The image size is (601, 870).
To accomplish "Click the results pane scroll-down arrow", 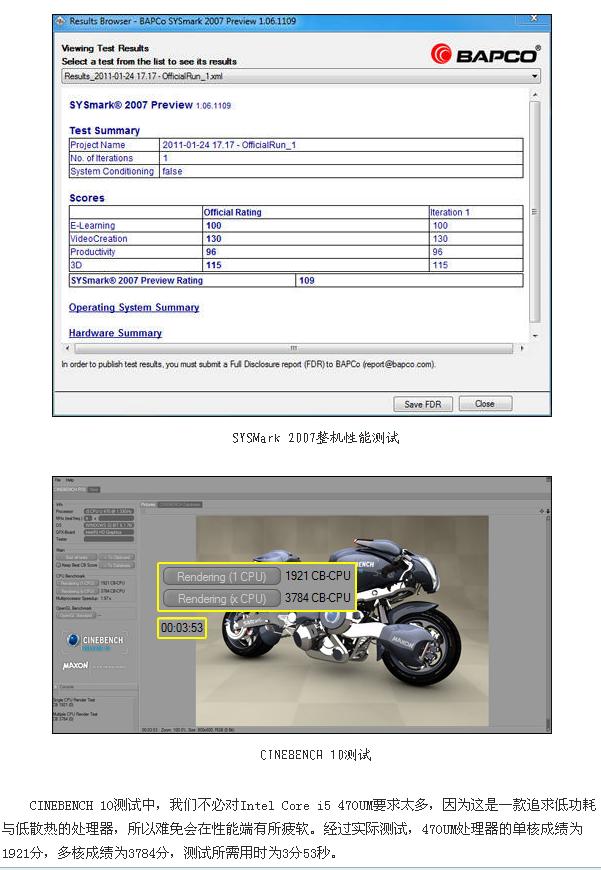I will point(534,336).
